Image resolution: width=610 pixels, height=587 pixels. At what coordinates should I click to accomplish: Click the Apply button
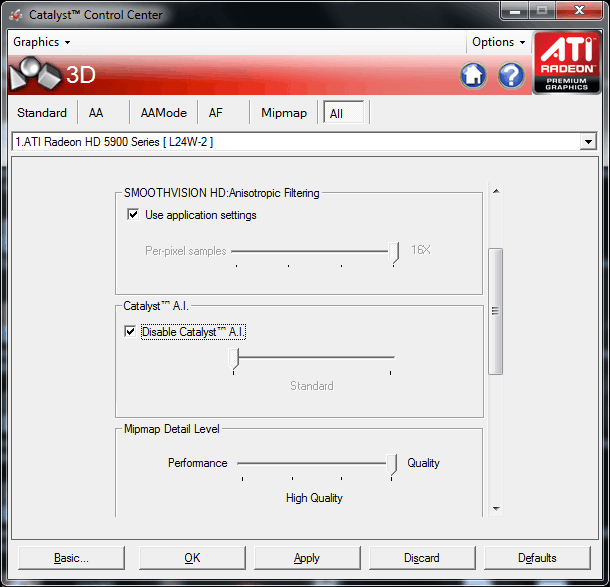tap(307, 558)
